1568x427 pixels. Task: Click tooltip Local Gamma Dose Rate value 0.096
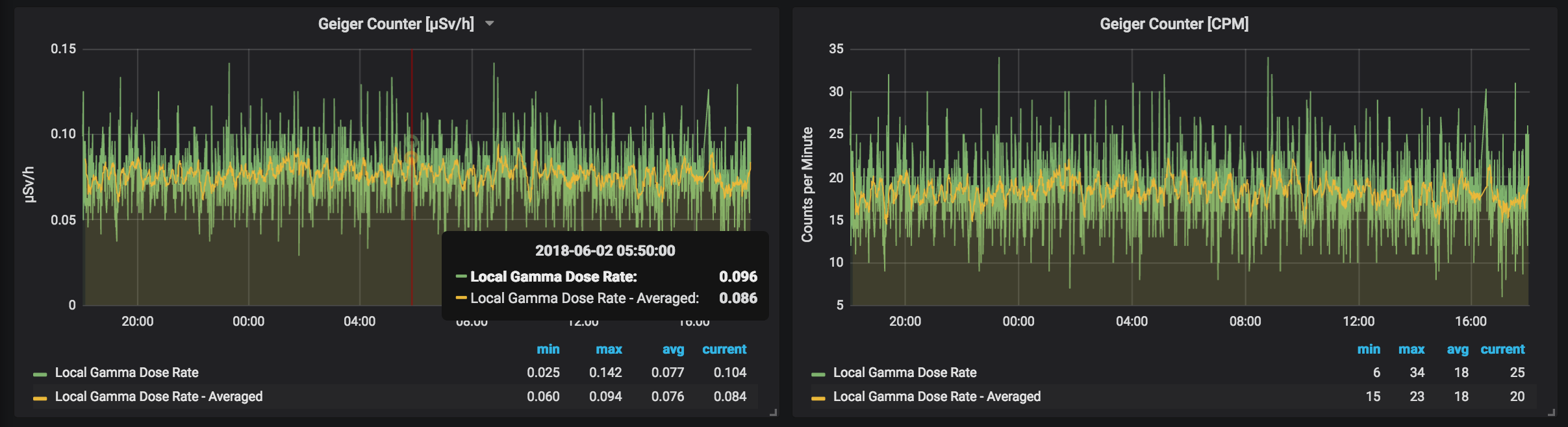[738, 276]
